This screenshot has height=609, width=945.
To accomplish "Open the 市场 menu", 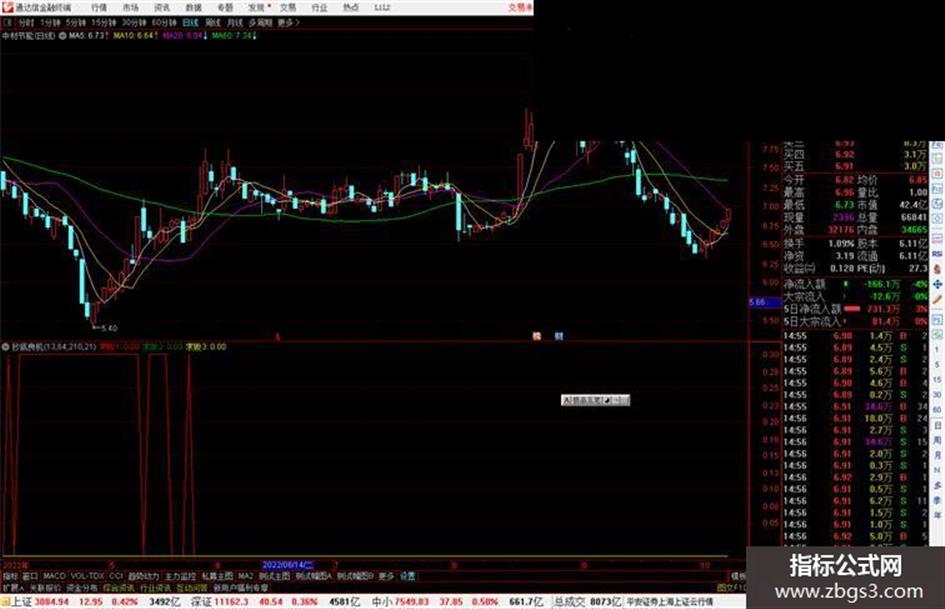I will click(130, 8).
